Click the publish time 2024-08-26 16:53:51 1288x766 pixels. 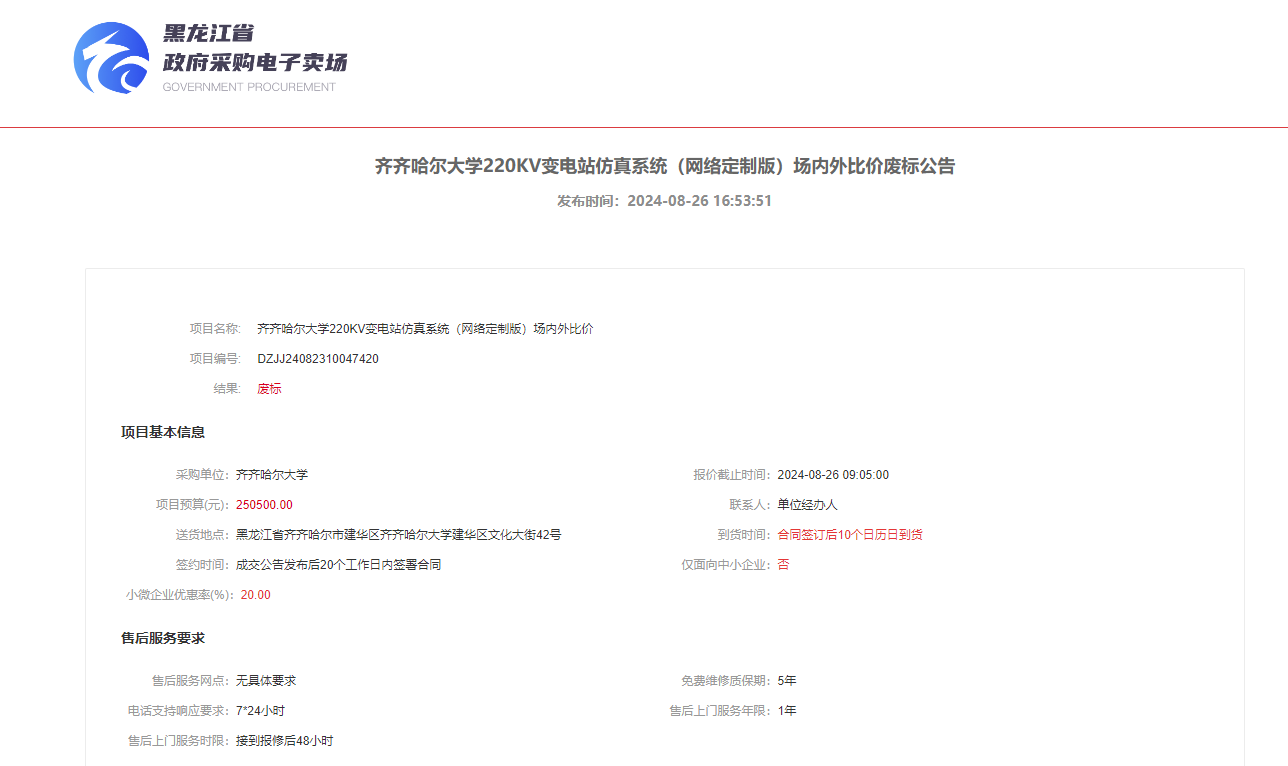click(x=699, y=201)
